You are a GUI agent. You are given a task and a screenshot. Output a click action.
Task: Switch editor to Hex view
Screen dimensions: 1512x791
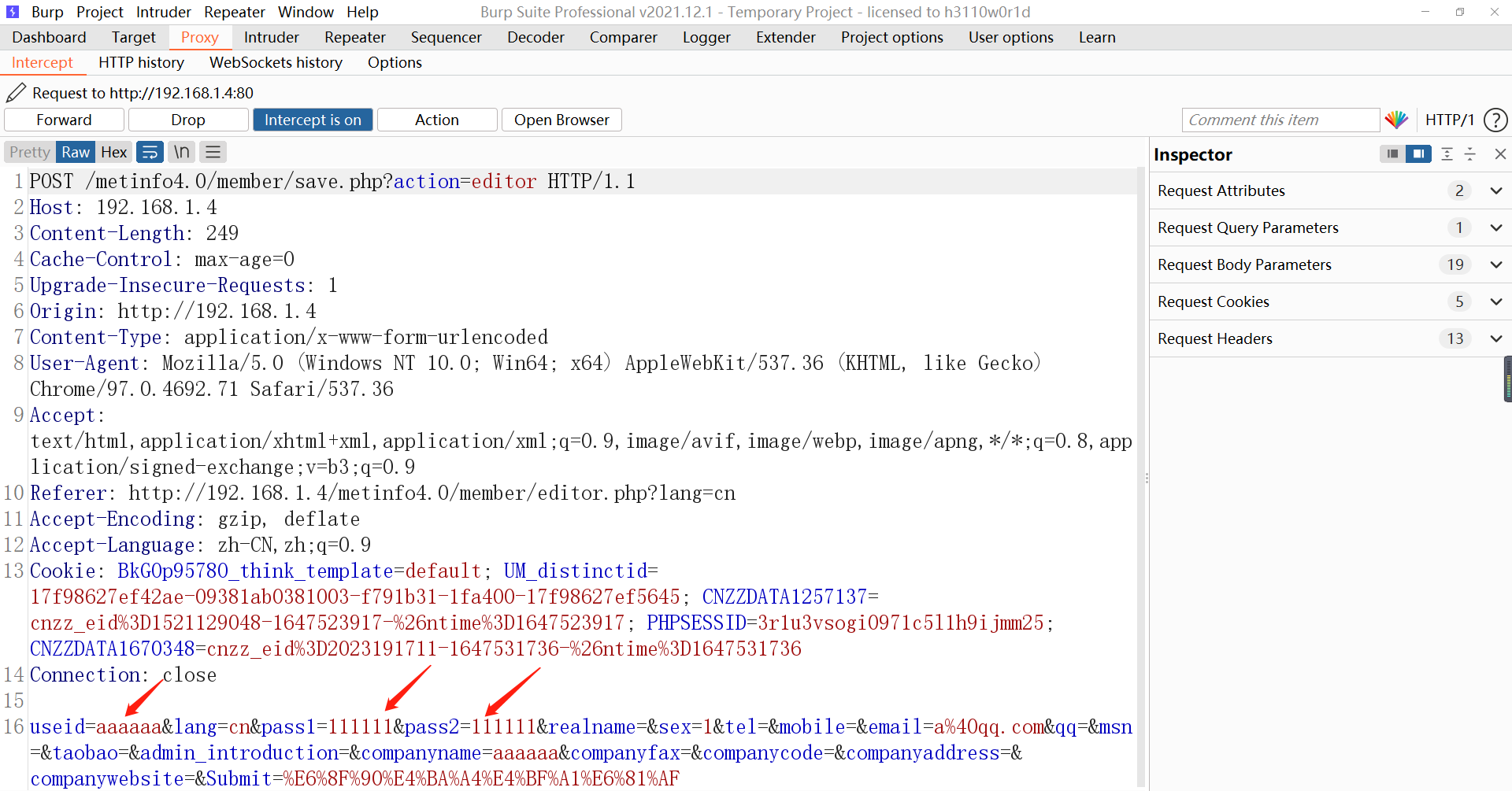pos(113,152)
